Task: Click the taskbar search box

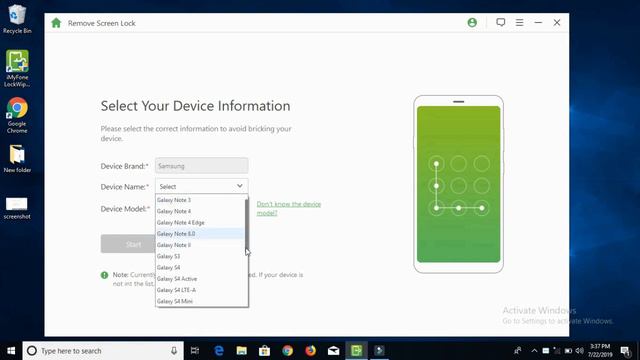Action: click(103, 351)
